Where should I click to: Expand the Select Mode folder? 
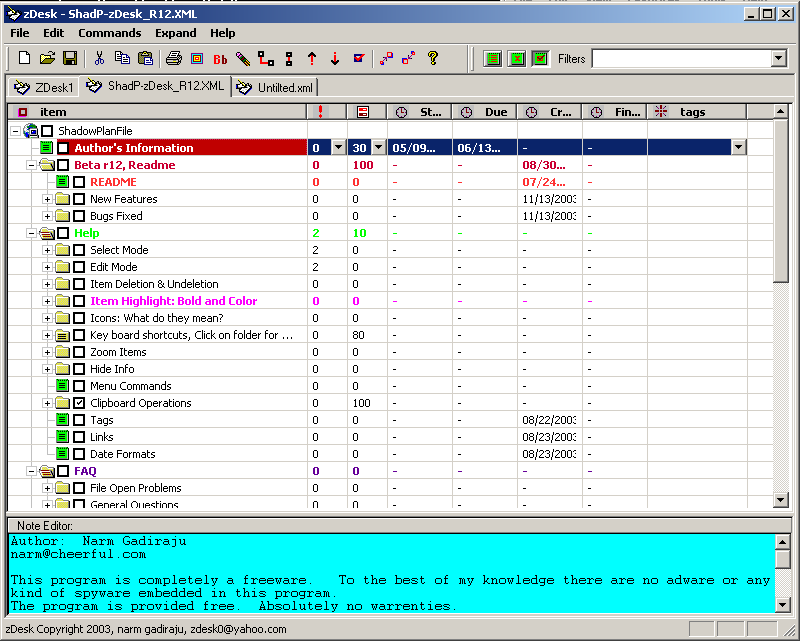[x=47, y=250]
